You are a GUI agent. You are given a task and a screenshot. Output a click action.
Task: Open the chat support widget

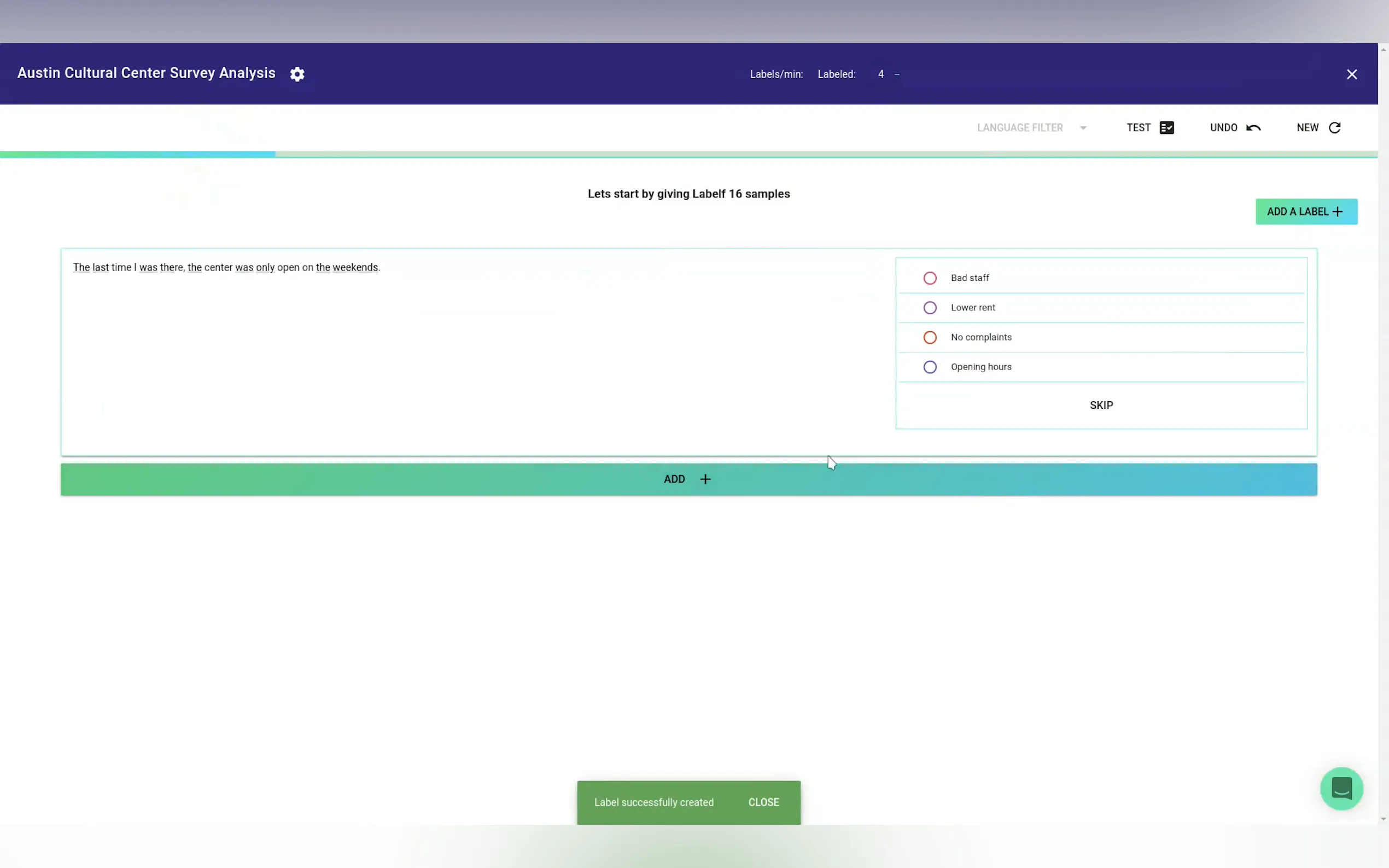[1341, 788]
